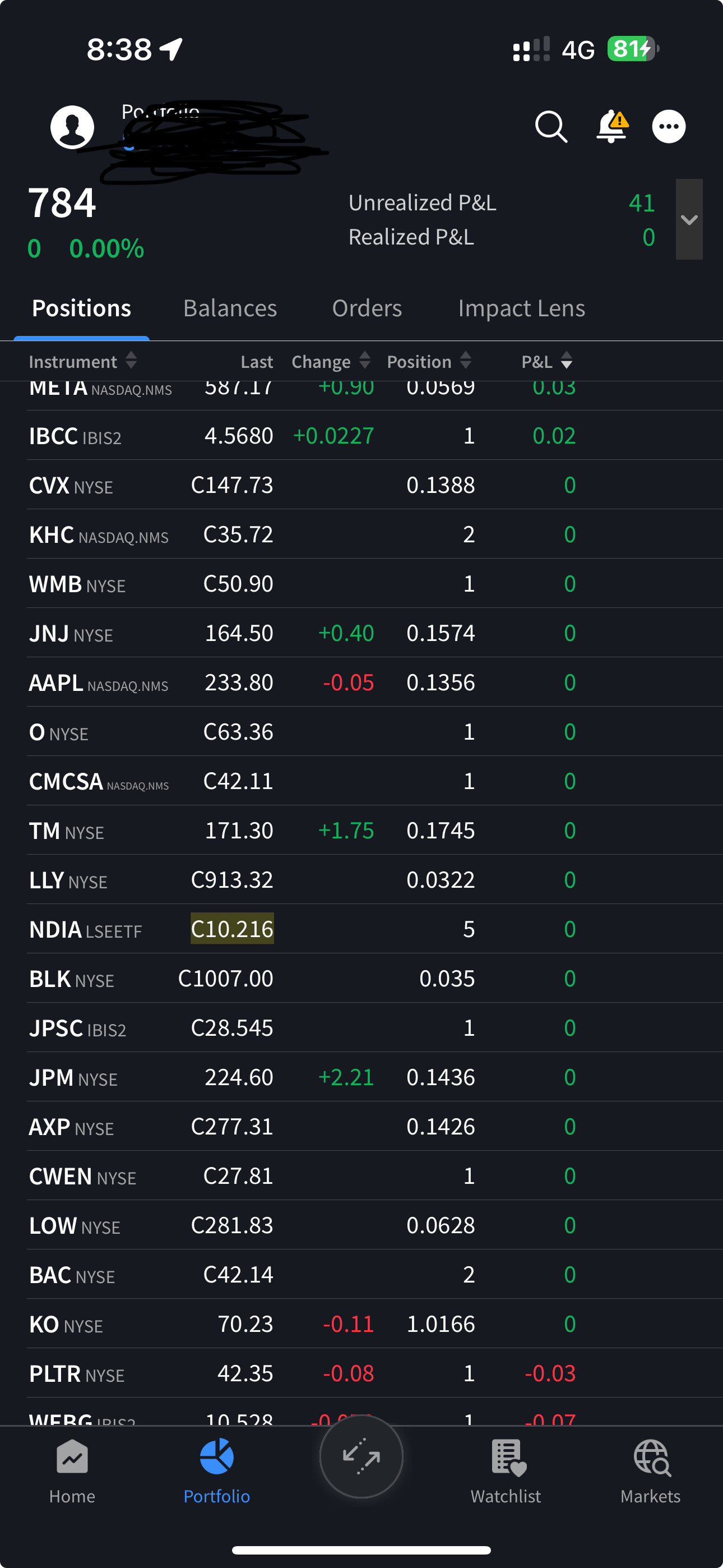The width and height of the screenshot is (723, 1568).
Task: Open the JPM NYSE position
Action: [361, 1076]
